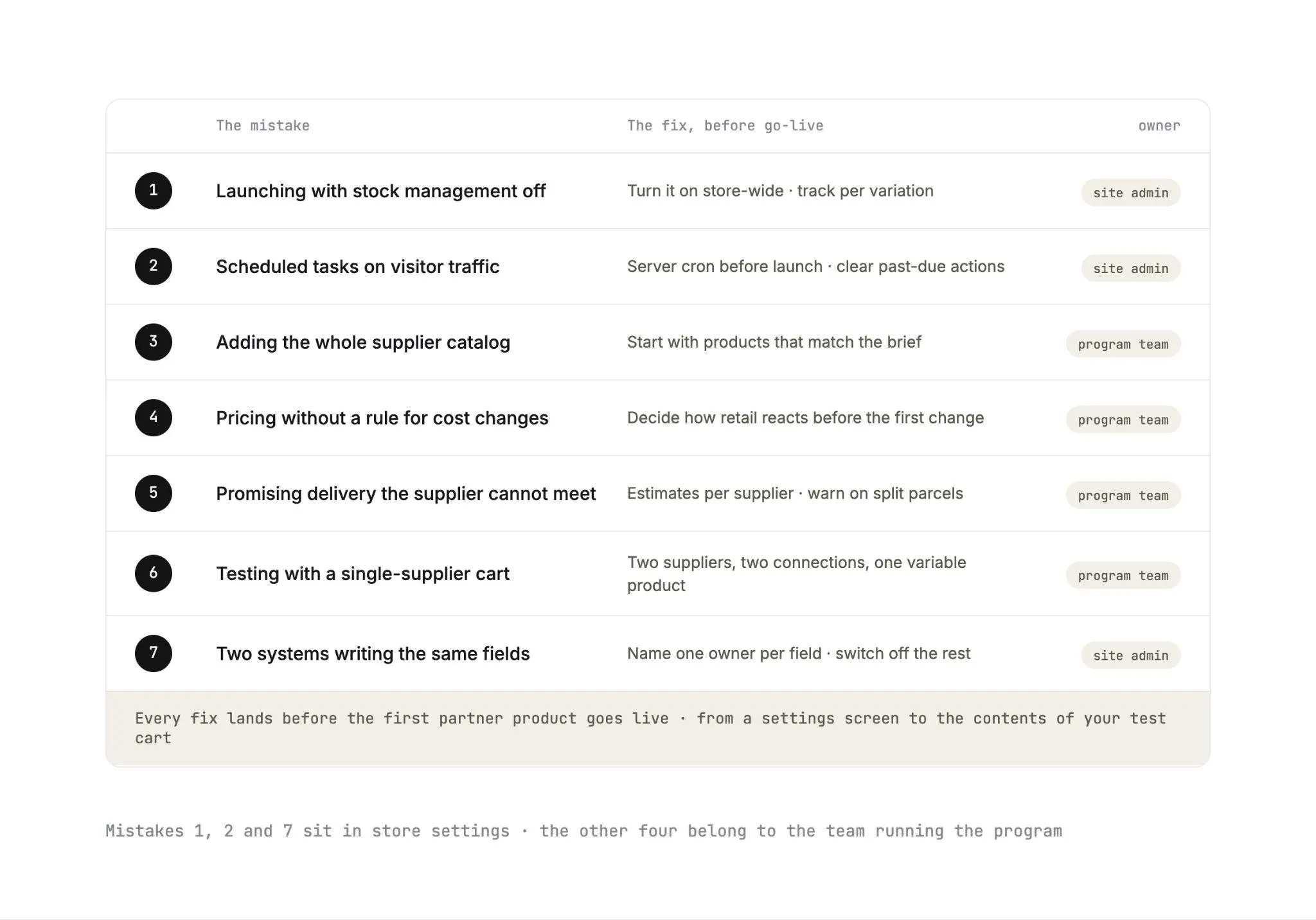Click the number 5 circle badge

154,493
